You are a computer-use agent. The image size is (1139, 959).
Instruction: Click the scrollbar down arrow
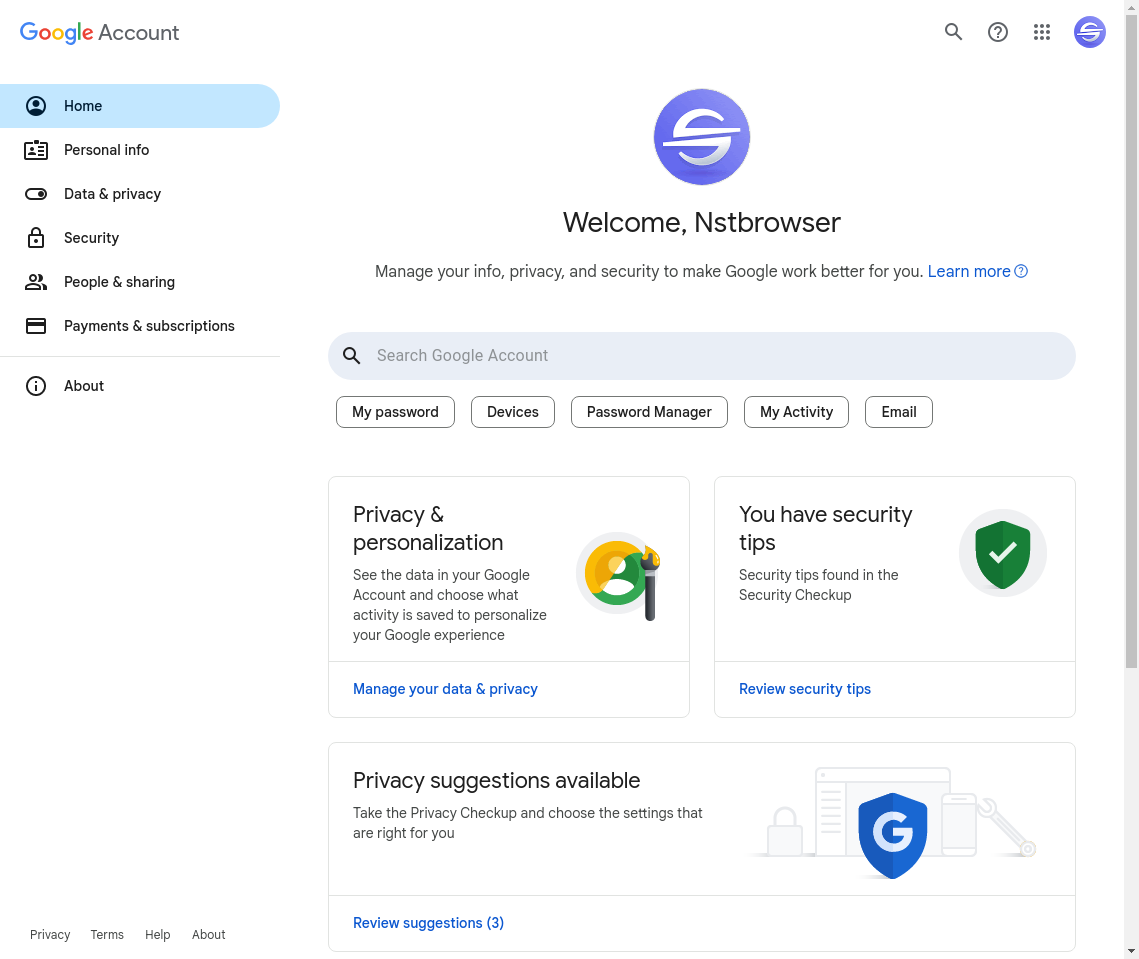(x=1132, y=951)
